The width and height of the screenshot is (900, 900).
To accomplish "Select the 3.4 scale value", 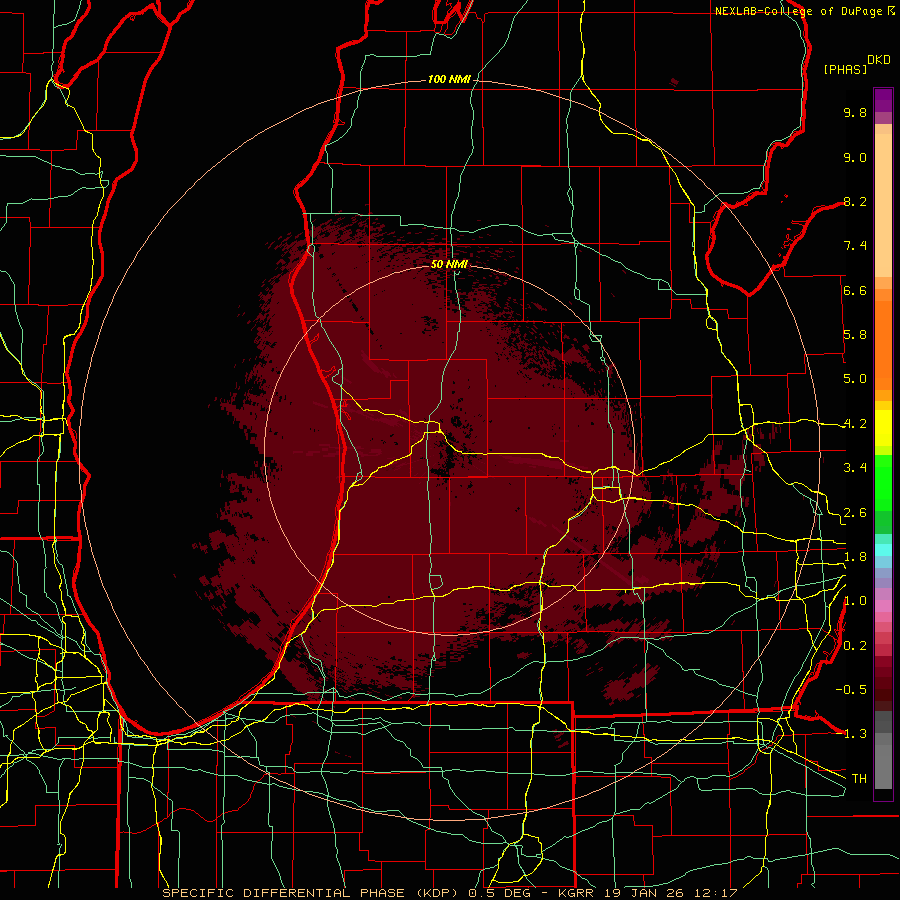I will click(855, 468).
